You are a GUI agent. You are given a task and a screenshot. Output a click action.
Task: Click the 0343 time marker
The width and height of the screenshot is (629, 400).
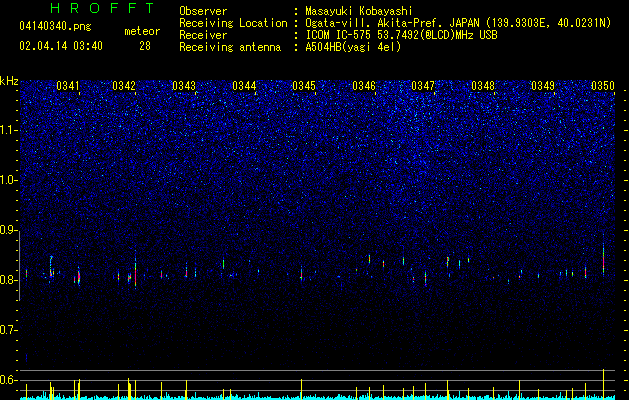click(184, 86)
